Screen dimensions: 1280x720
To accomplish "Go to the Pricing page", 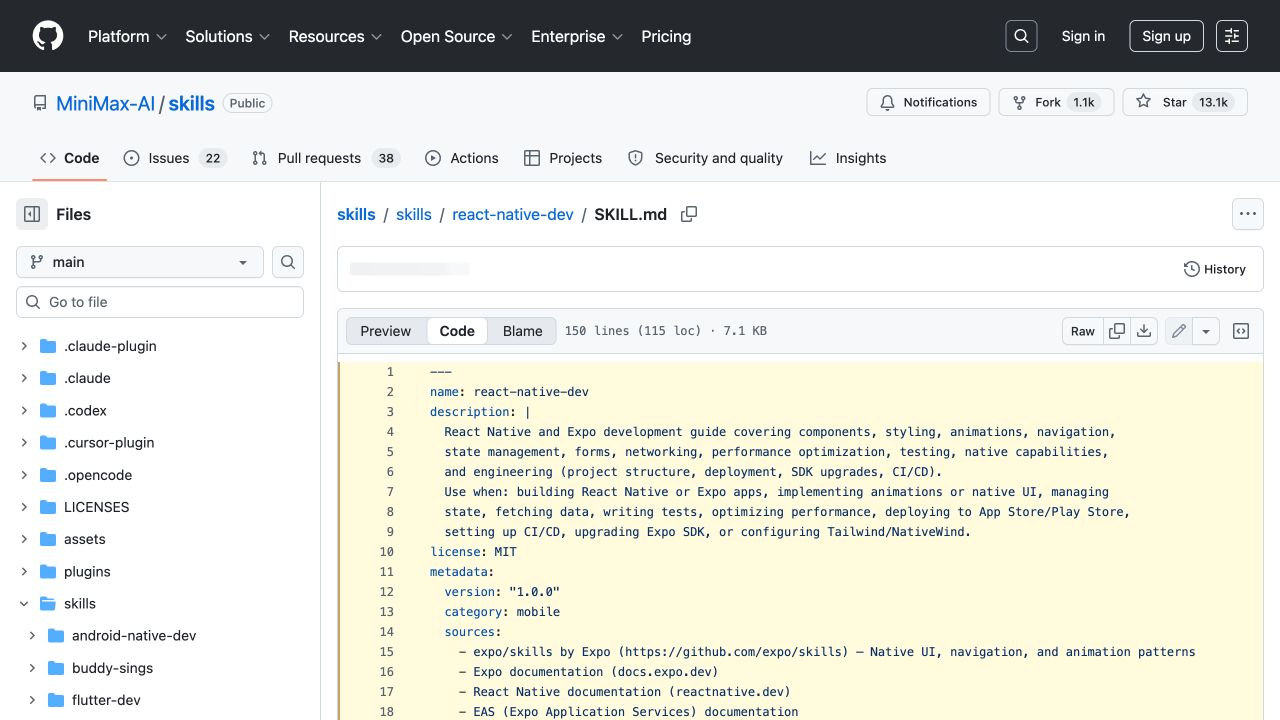I will 666,36.
